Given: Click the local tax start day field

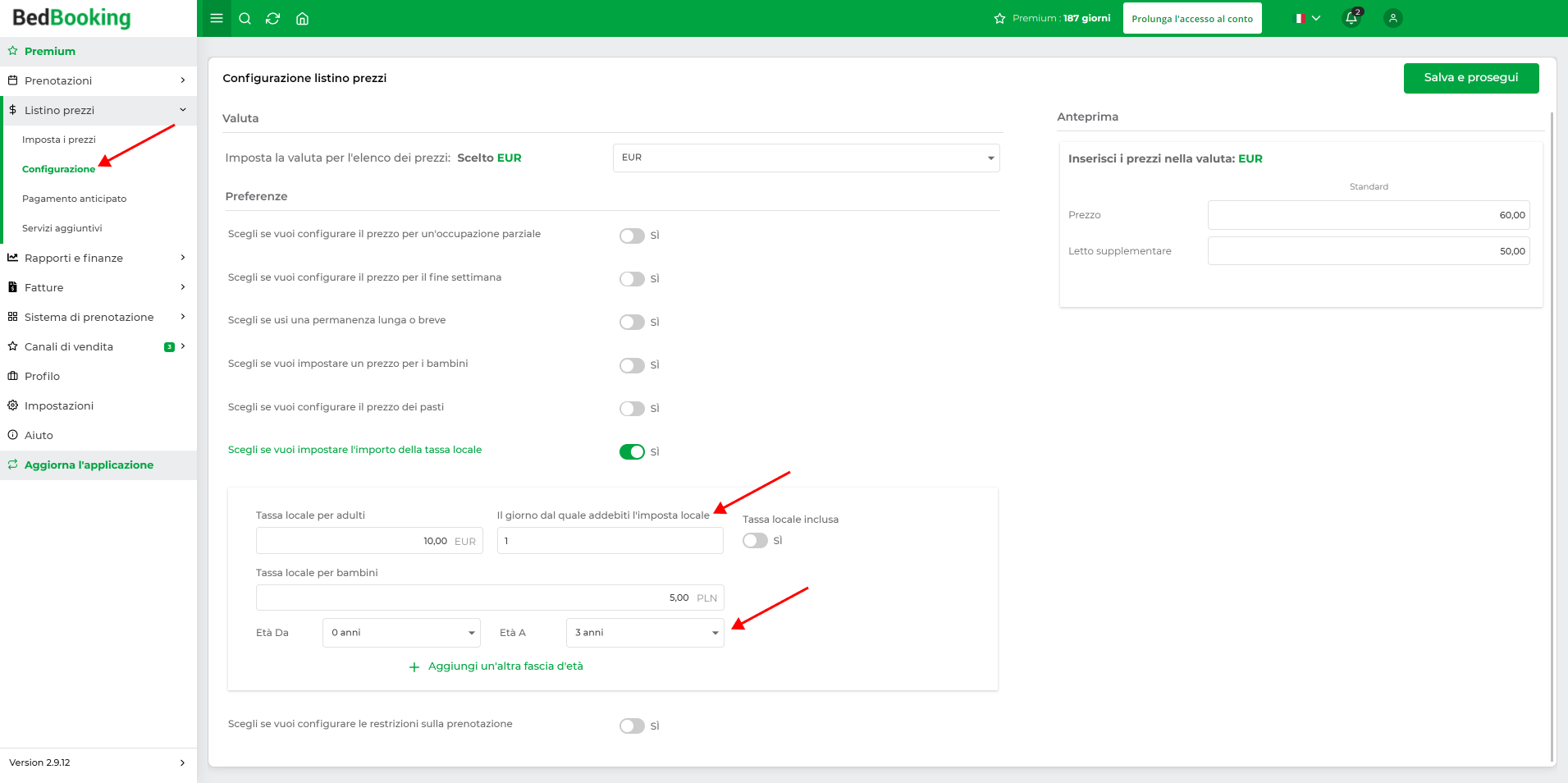Looking at the screenshot, I should [x=610, y=541].
